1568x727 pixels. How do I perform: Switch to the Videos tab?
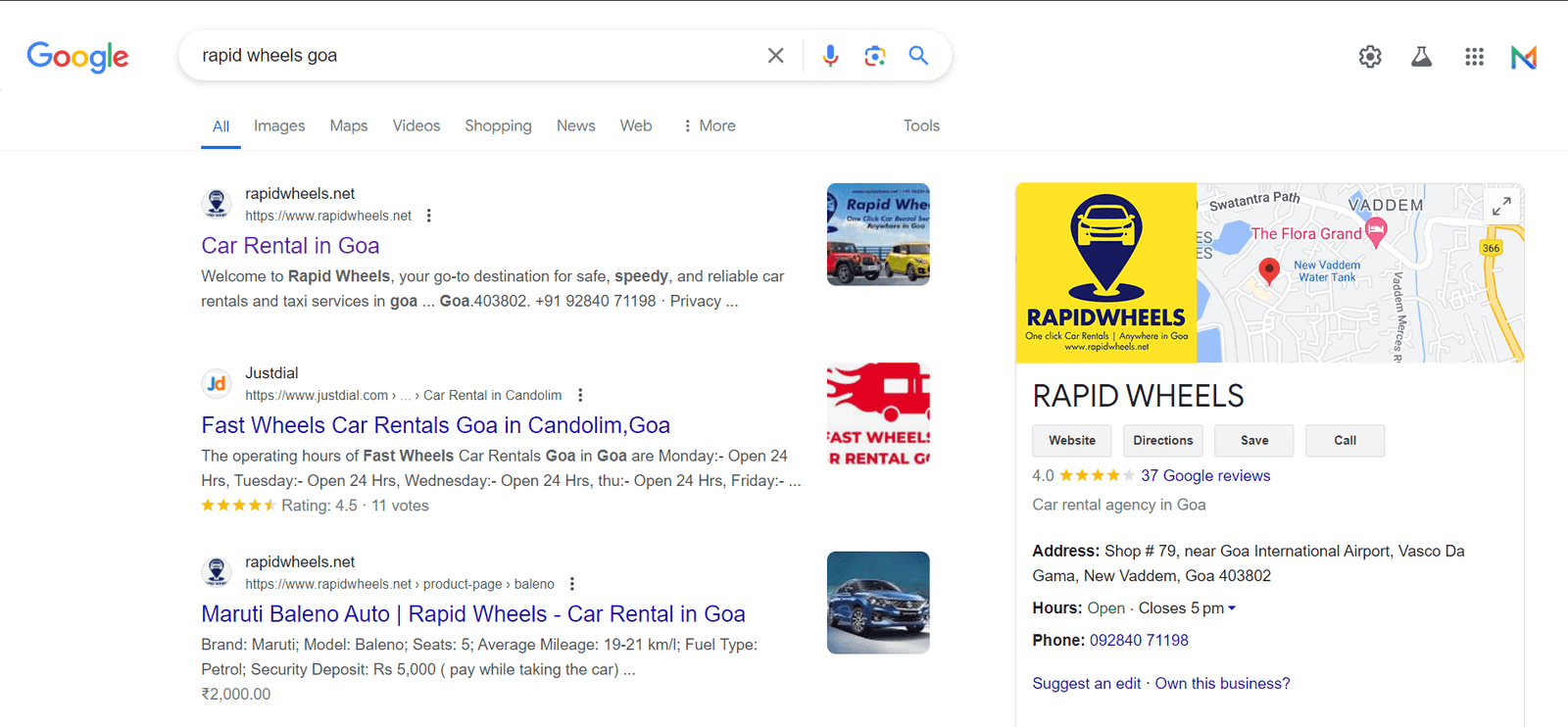[x=416, y=125]
